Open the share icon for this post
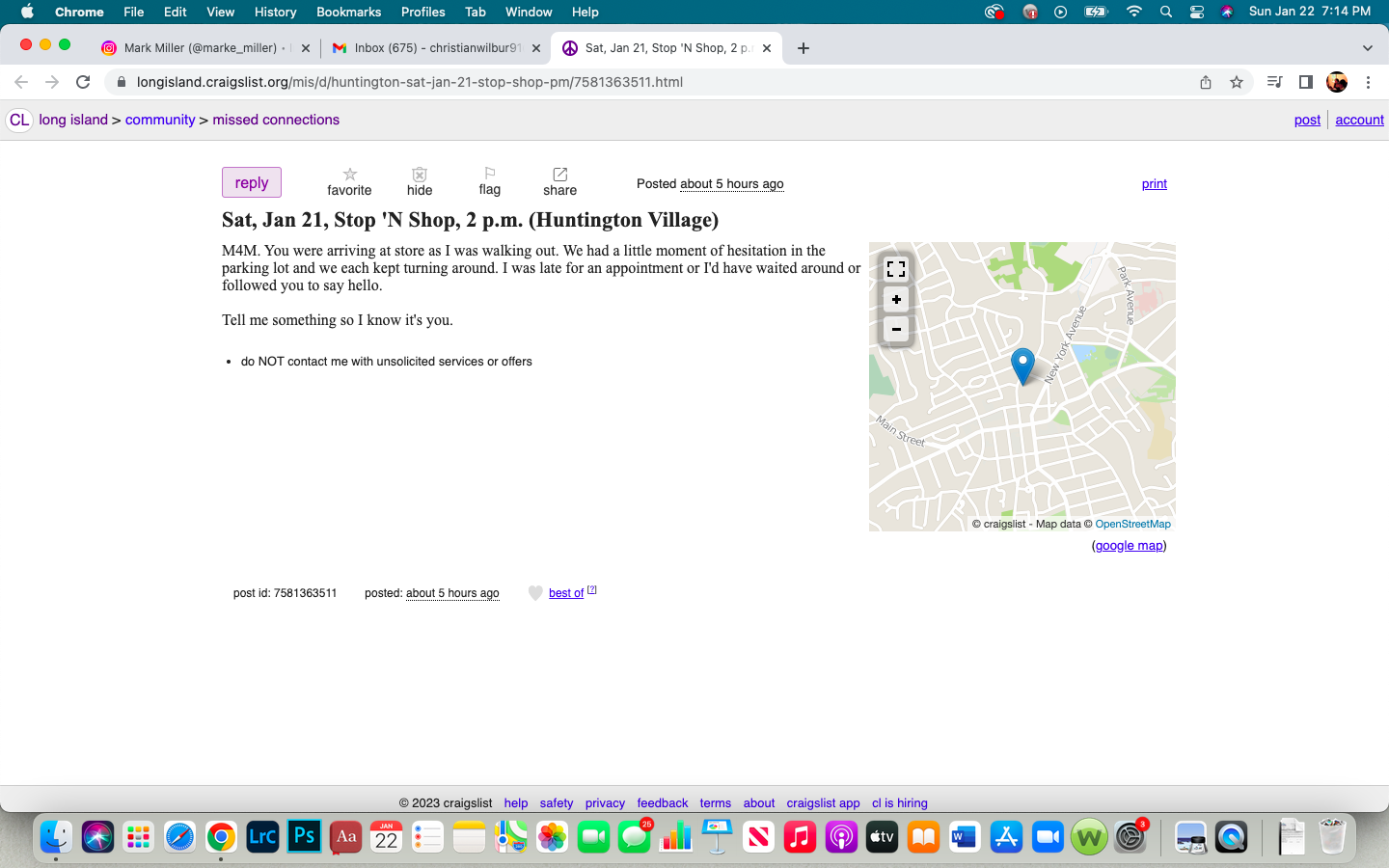Viewport: 1389px width, 868px height. tap(559, 175)
